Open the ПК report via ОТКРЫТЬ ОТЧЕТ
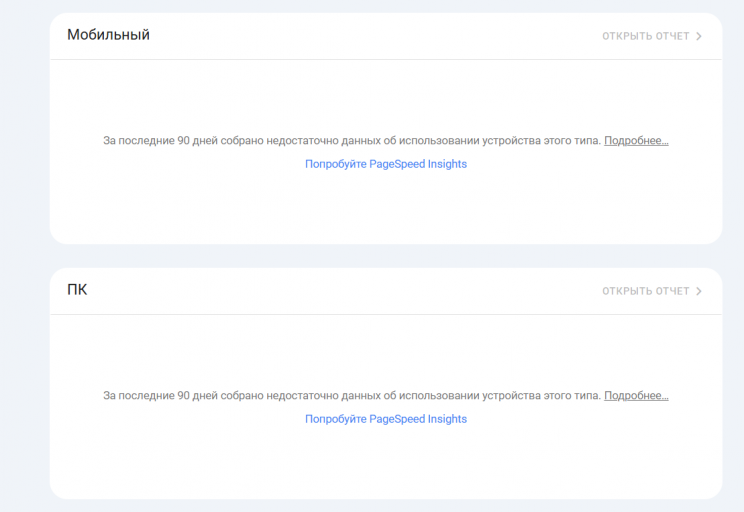The height and width of the screenshot is (512, 744). [646, 292]
